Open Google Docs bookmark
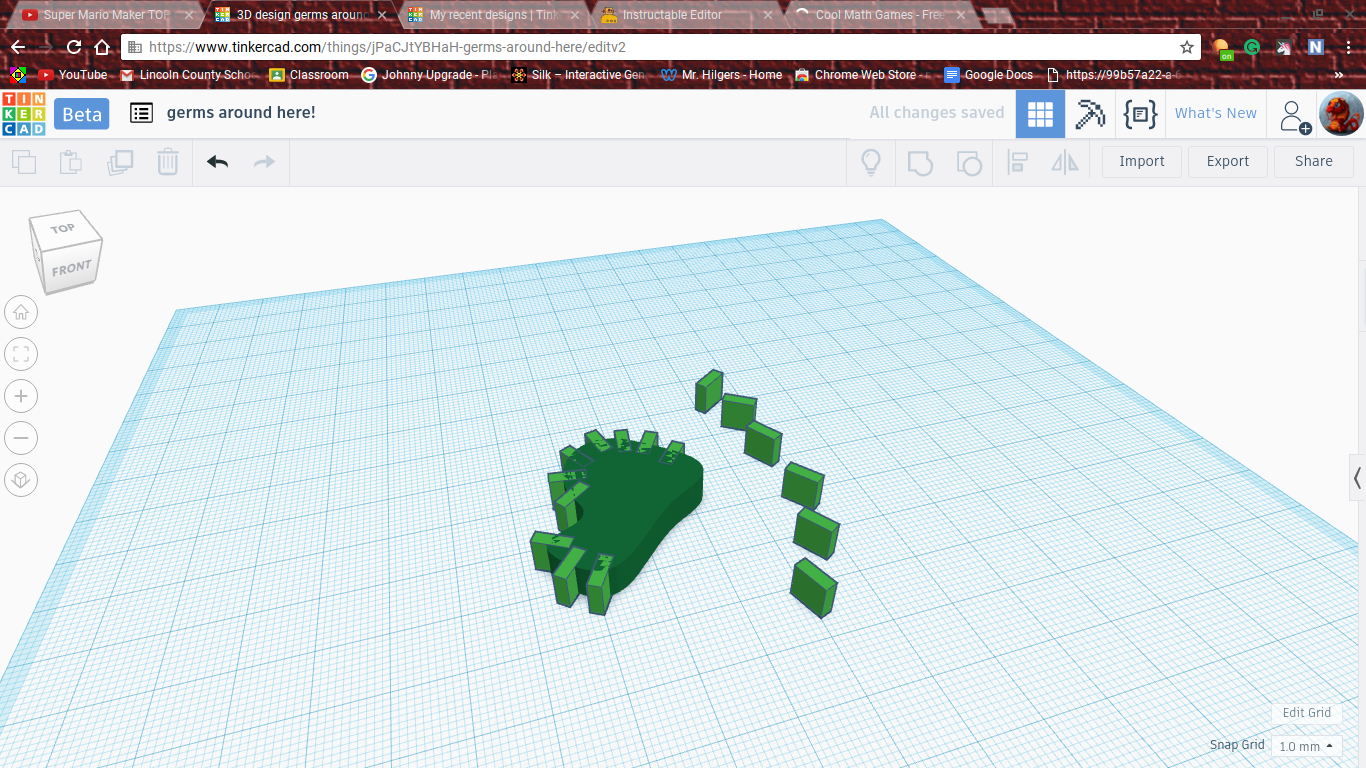This screenshot has width=1366, height=768. (989, 75)
